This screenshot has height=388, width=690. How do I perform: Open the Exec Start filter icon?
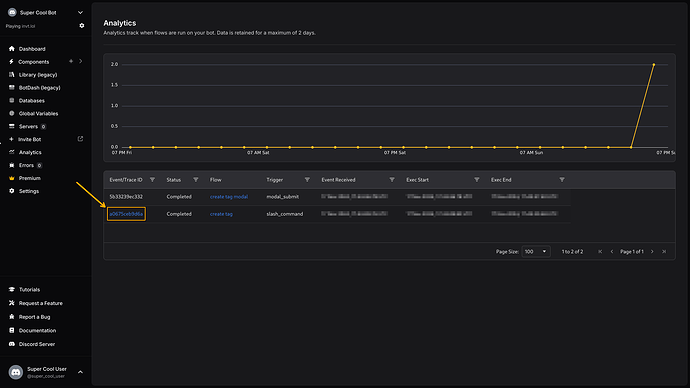(x=477, y=180)
